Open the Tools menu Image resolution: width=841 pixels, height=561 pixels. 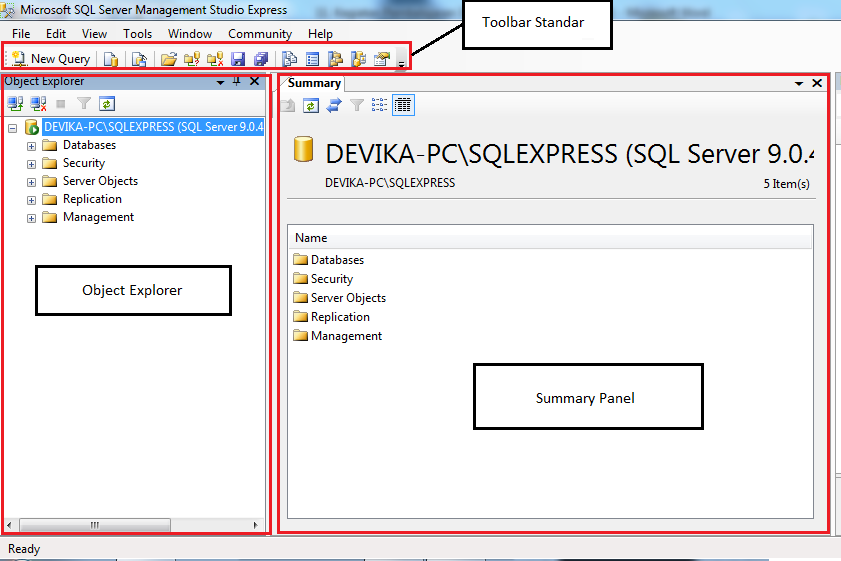137,34
